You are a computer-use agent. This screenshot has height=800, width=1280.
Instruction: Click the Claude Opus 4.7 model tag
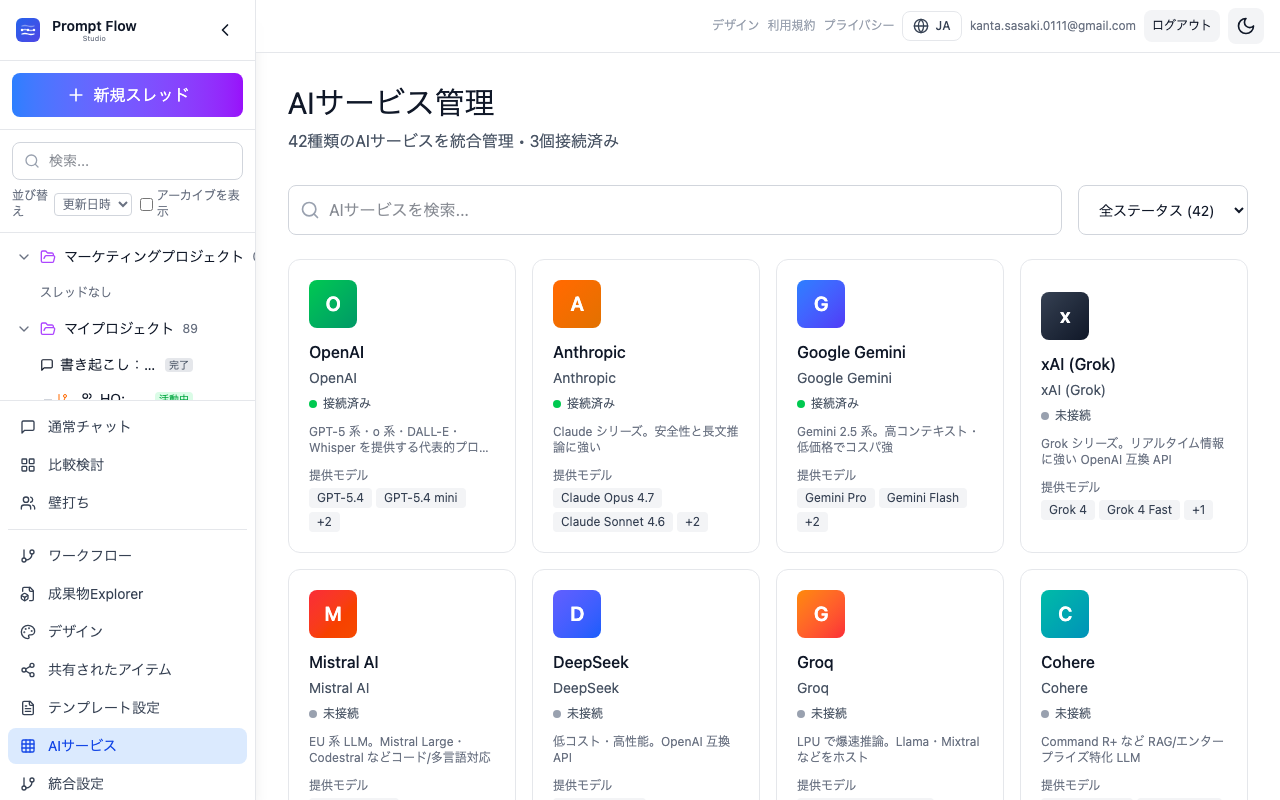(607, 498)
